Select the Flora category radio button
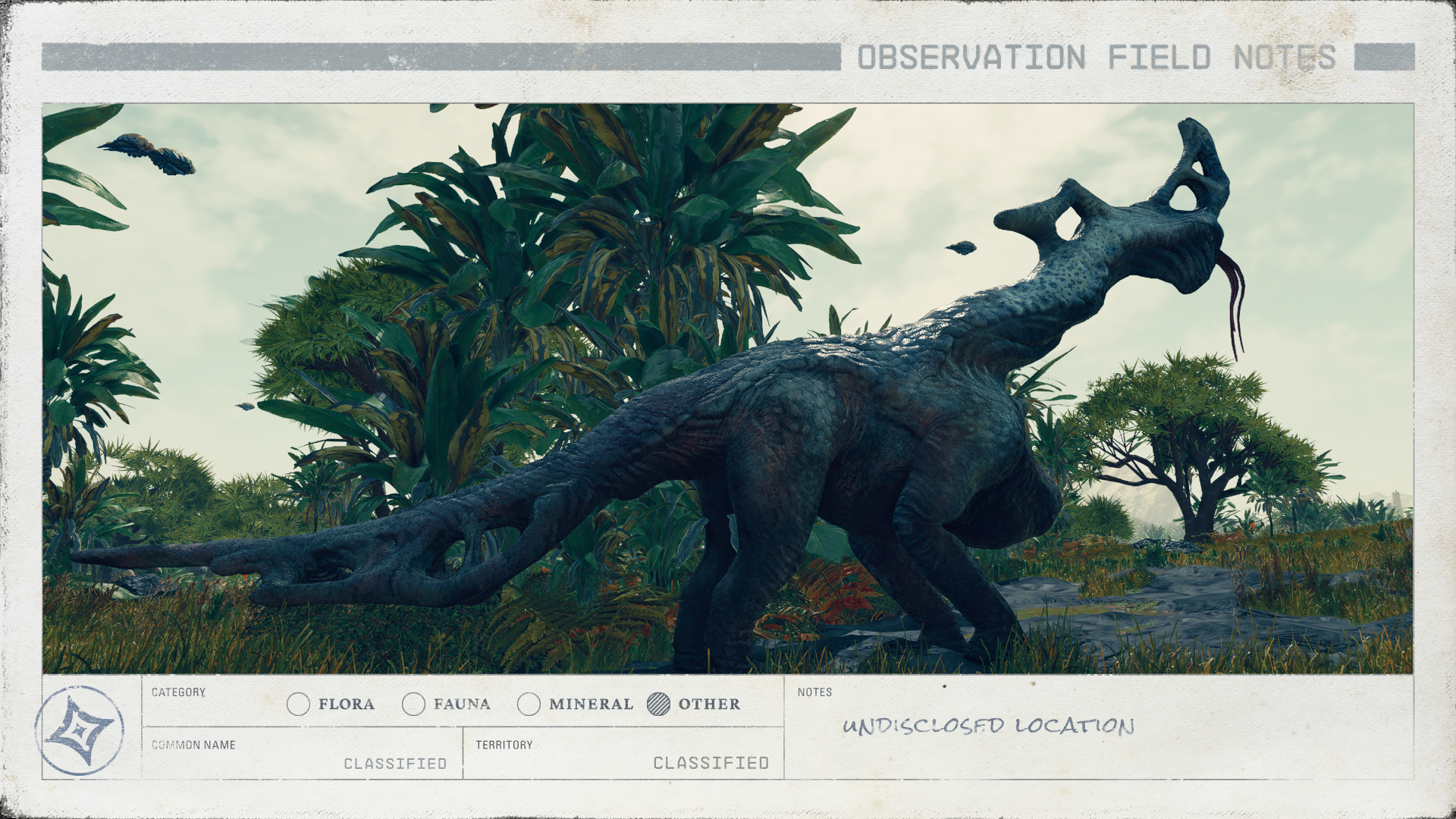 (x=299, y=704)
